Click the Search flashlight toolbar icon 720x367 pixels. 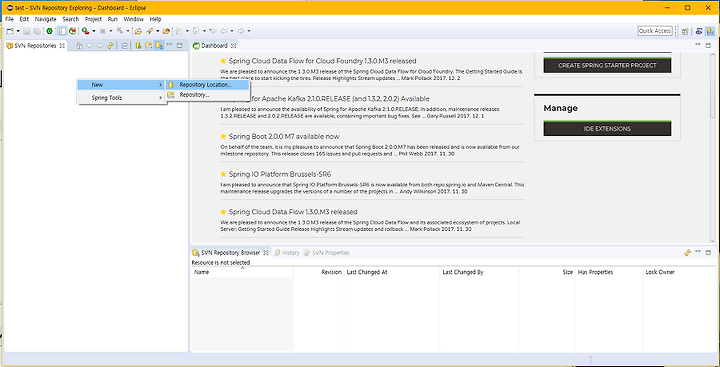tap(149, 31)
